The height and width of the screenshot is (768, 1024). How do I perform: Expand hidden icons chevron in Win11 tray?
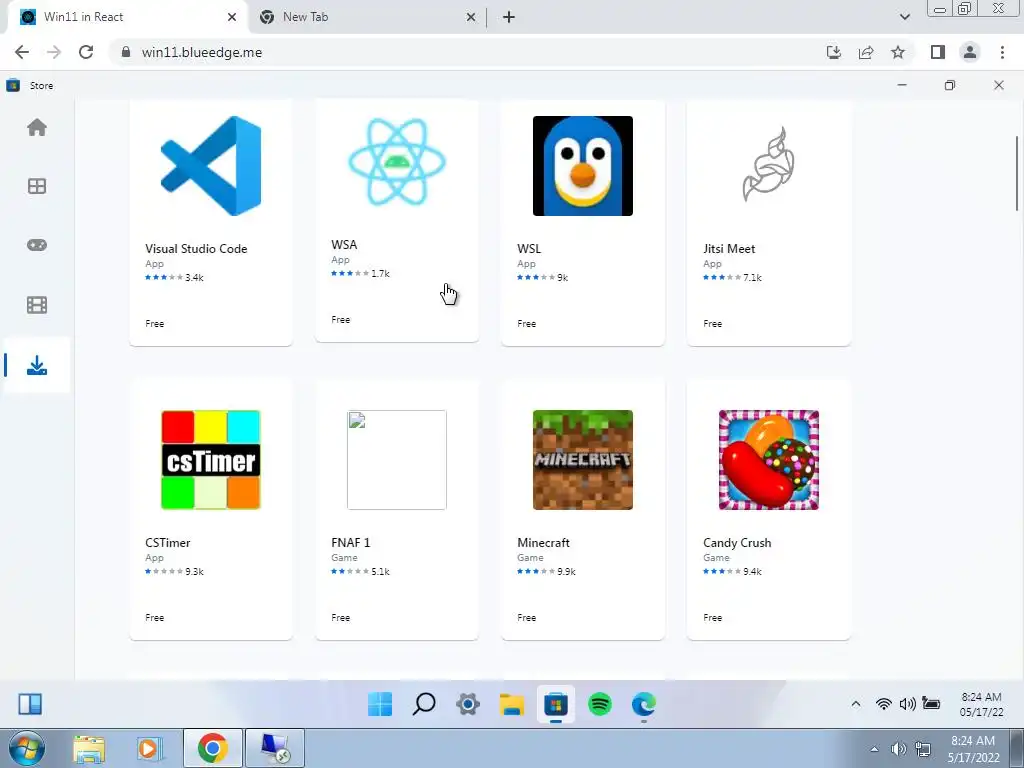point(856,704)
